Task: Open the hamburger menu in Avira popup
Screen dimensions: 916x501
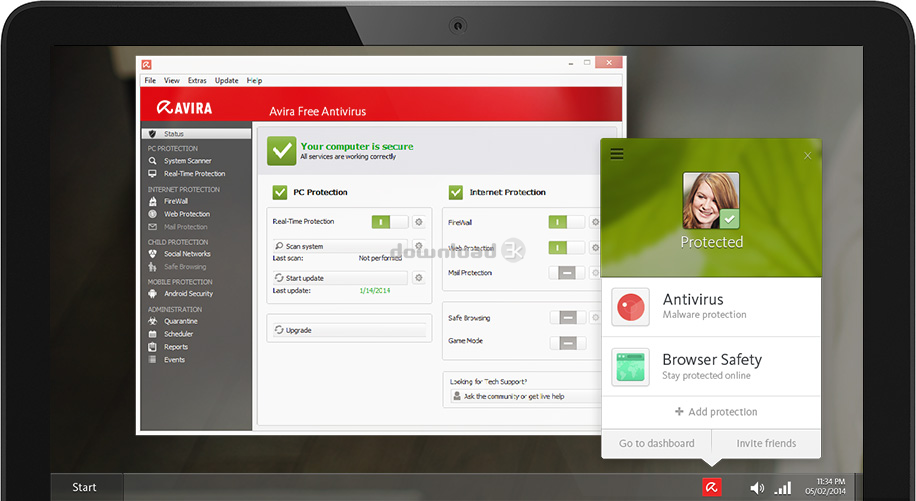Action: point(617,154)
